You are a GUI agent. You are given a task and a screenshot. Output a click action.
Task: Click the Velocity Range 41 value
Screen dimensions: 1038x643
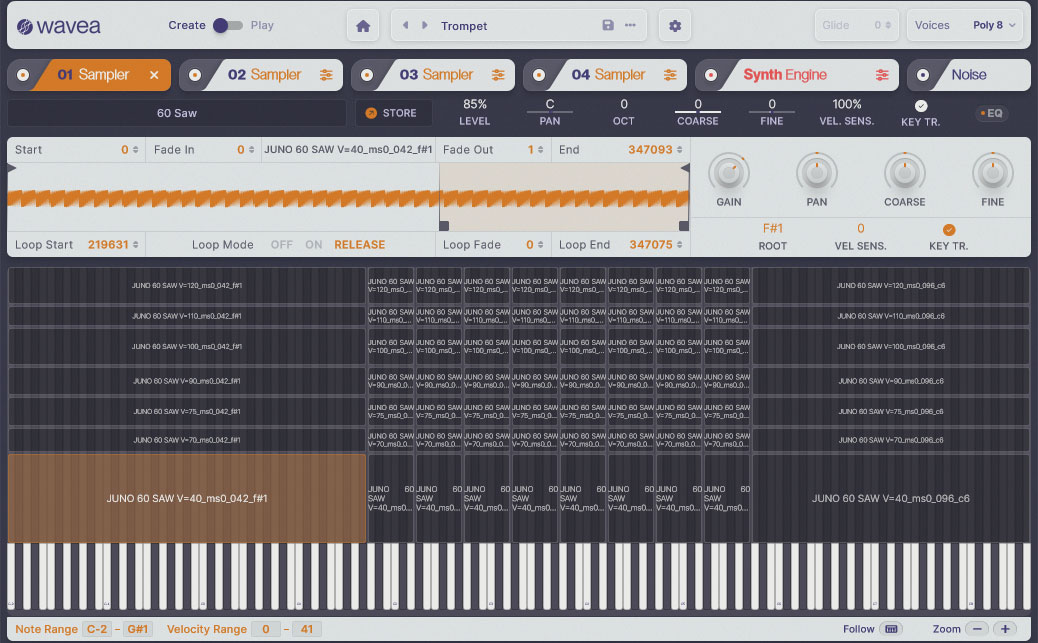pyautogui.click(x=307, y=628)
